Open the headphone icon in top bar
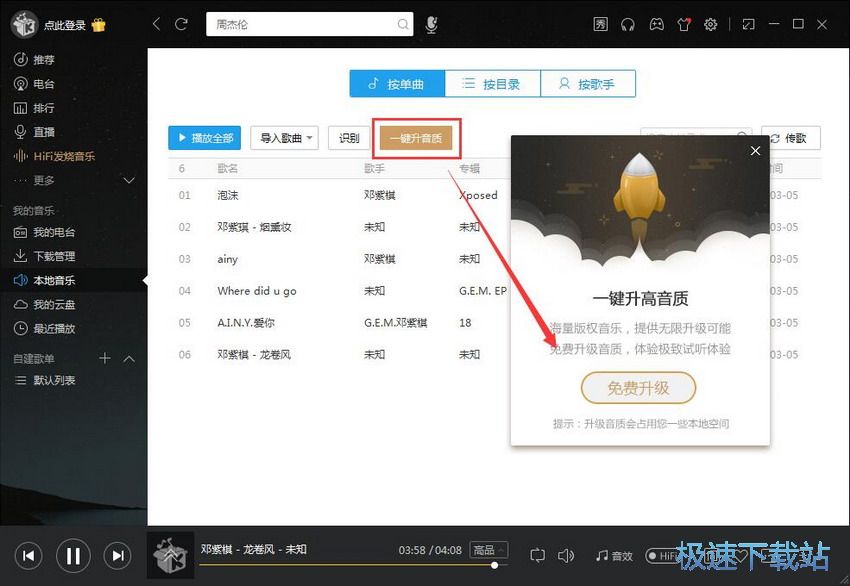Screen dimensions: 850x586 click(628, 24)
